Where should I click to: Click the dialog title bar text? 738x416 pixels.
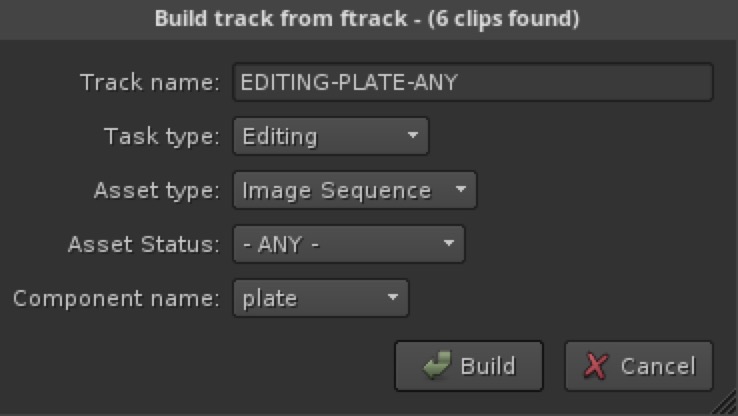tap(367, 19)
